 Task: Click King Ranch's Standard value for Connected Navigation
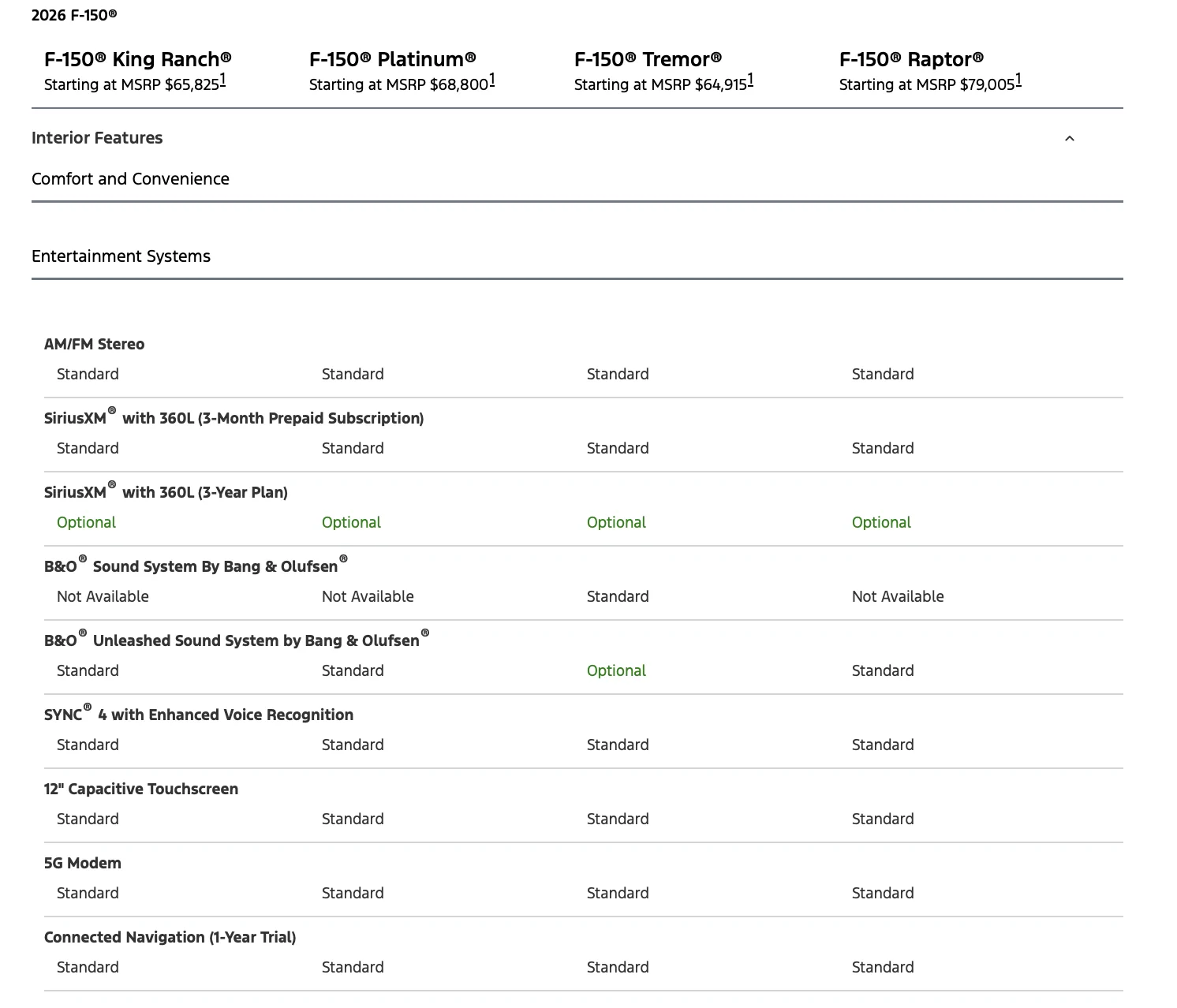[x=88, y=968]
